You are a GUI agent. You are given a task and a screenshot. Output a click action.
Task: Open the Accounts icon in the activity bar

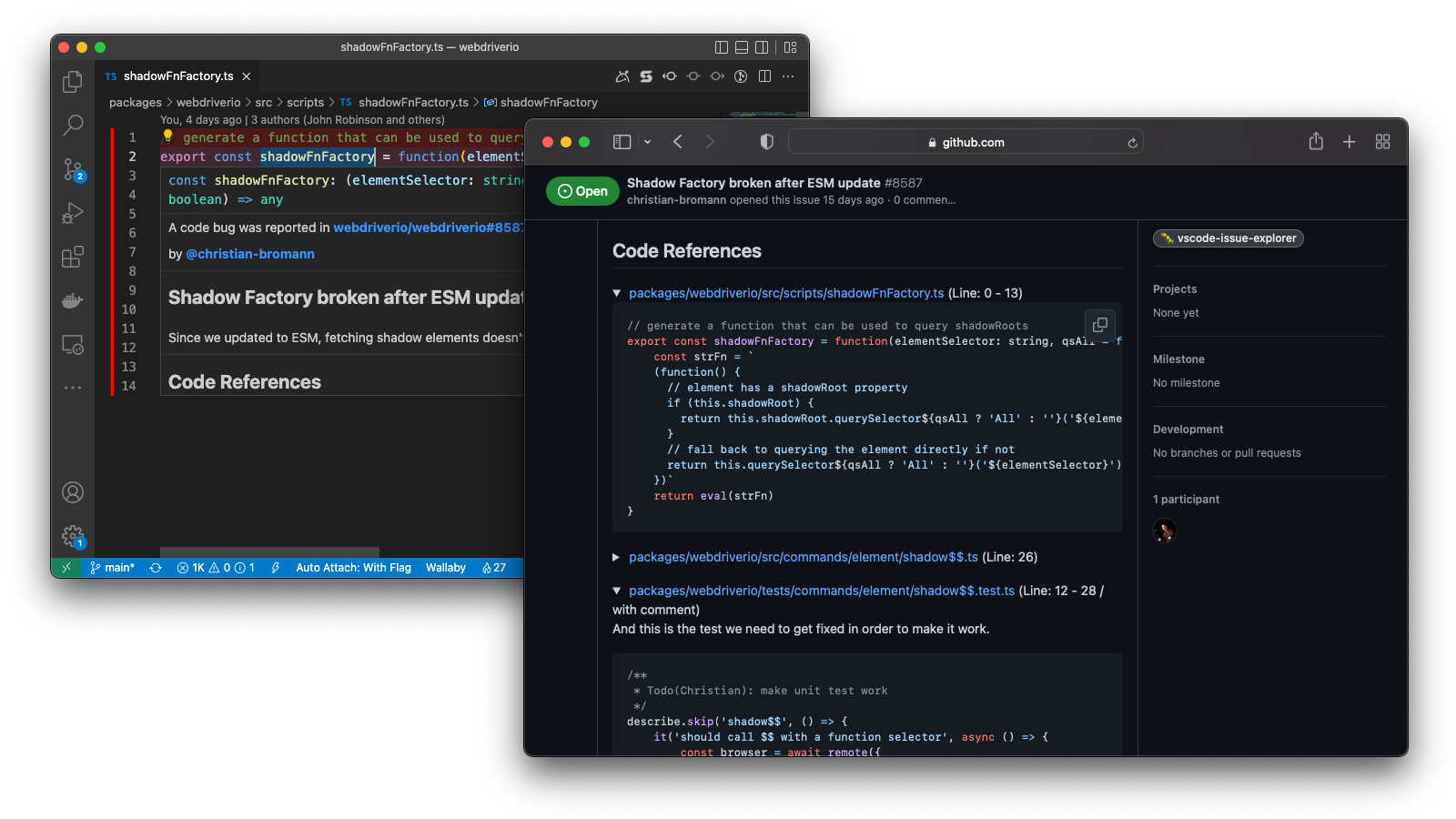pyautogui.click(x=73, y=491)
